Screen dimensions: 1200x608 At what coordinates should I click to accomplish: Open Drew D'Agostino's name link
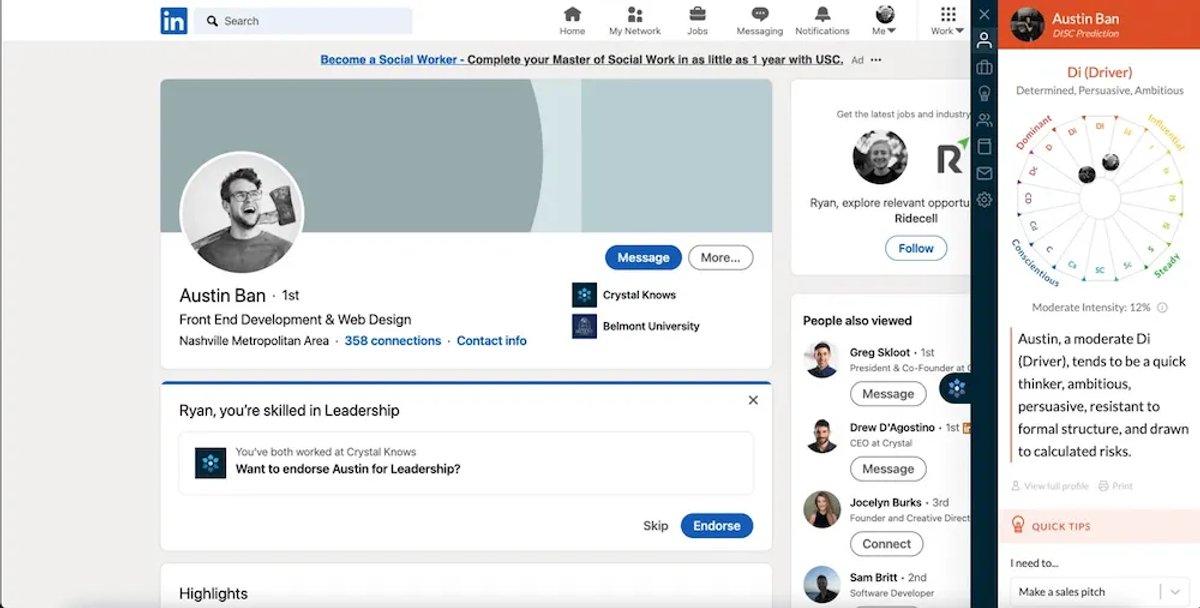pyautogui.click(x=892, y=428)
